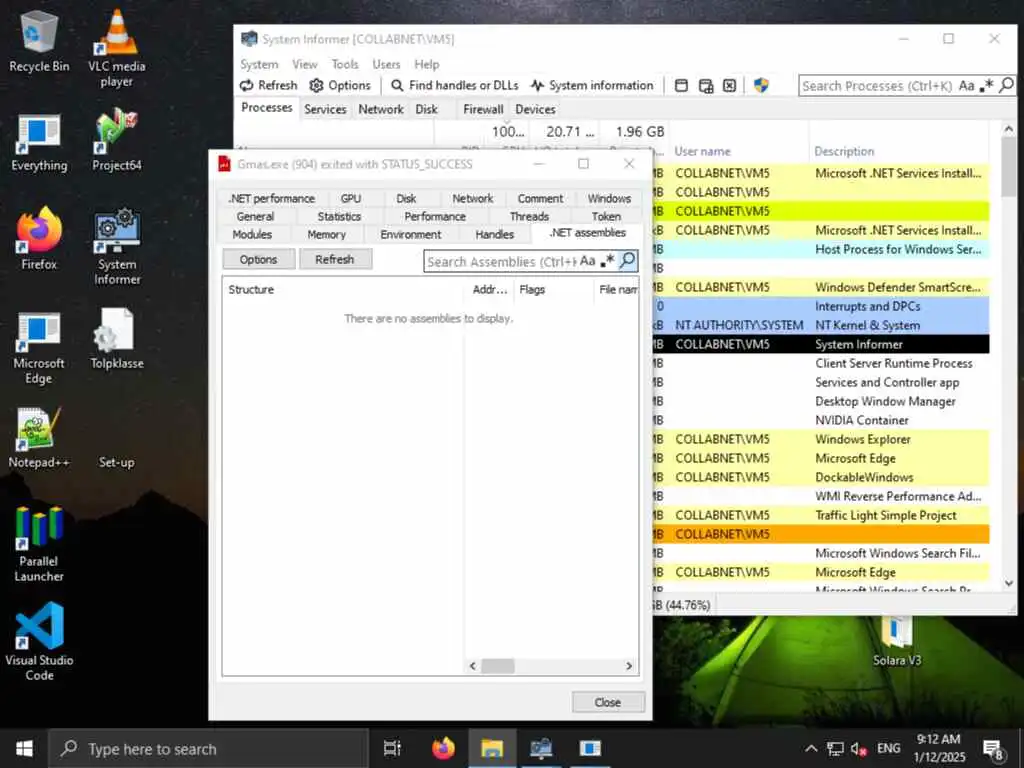Open Environment tab in properties dialog

tap(411, 234)
